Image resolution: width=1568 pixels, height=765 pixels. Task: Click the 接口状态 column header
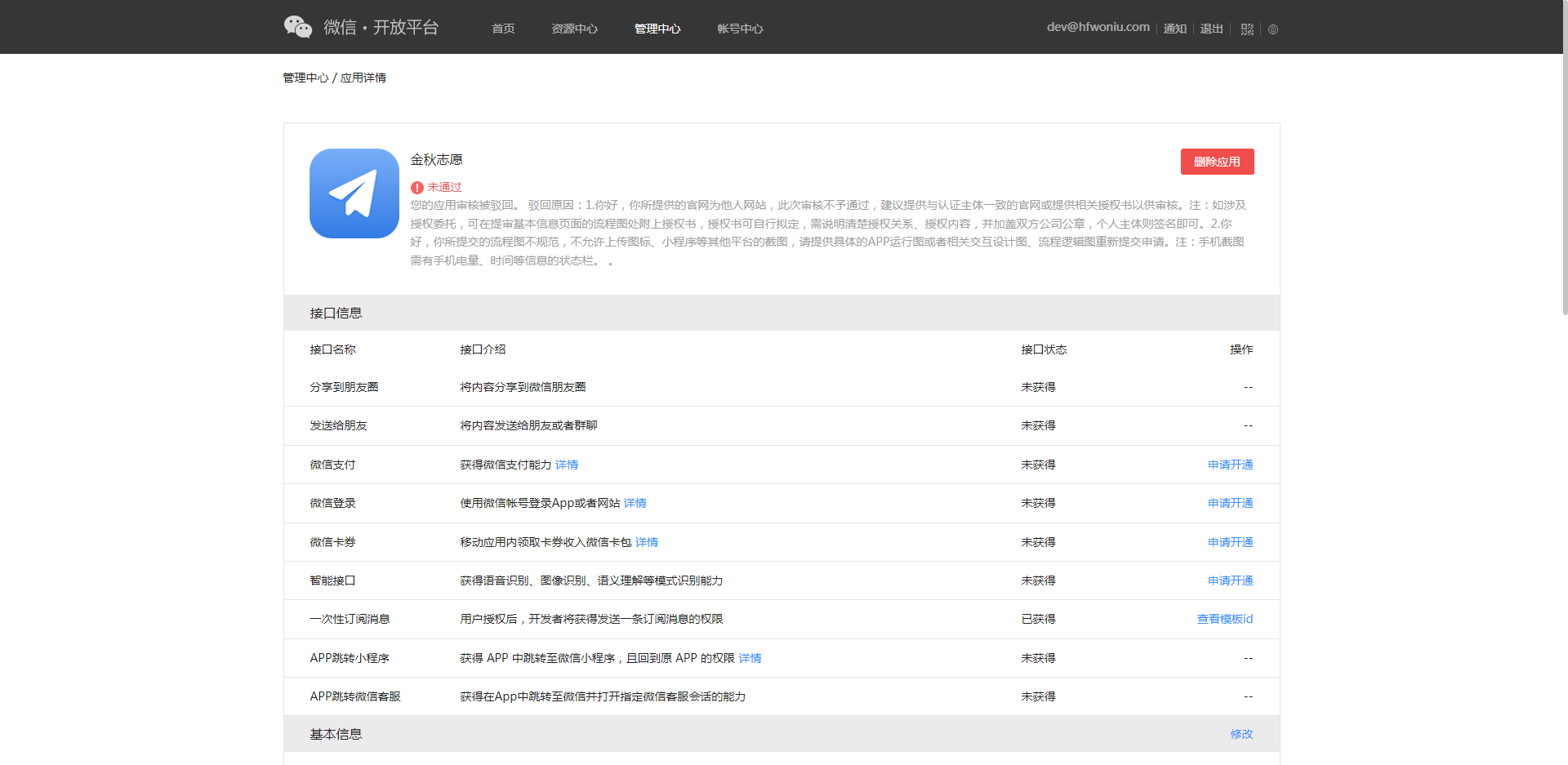pyautogui.click(x=1044, y=349)
